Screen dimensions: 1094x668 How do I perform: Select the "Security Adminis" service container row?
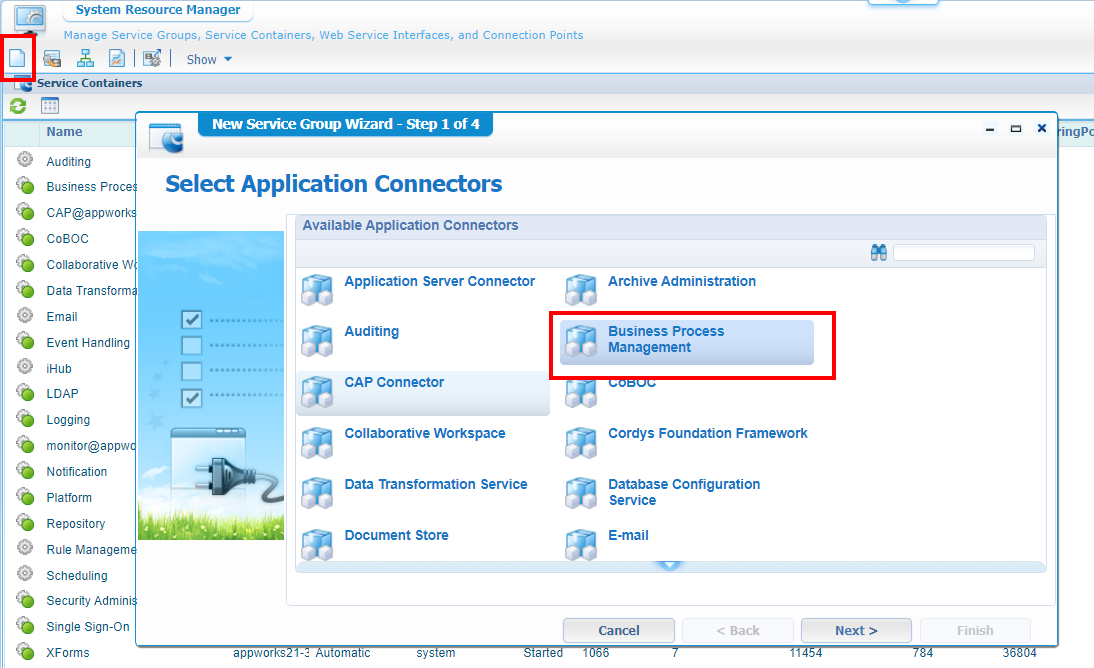click(x=91, y=600)
